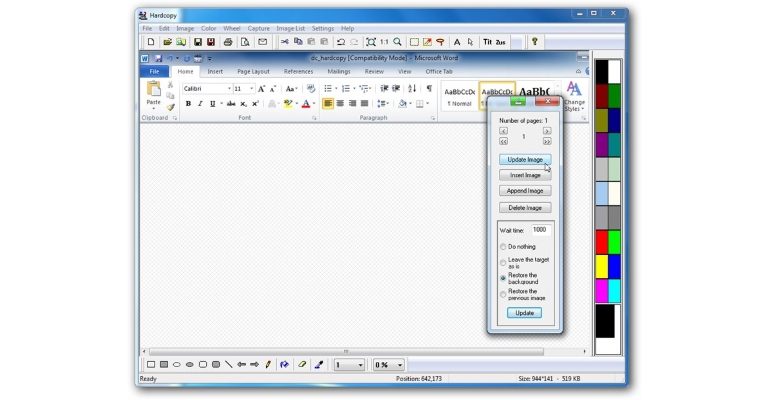770x400 pixels.
Task: Select the 'Do nothing' radio option
Action: pos(503,246)
